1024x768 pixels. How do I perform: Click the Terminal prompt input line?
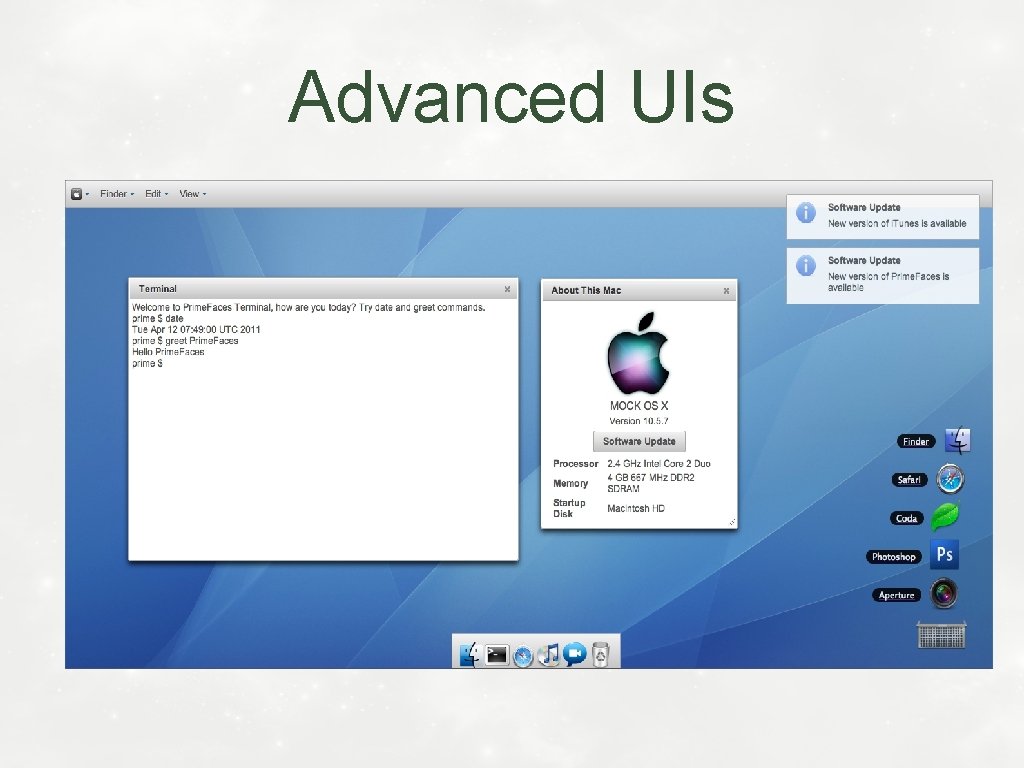[147, 363]
